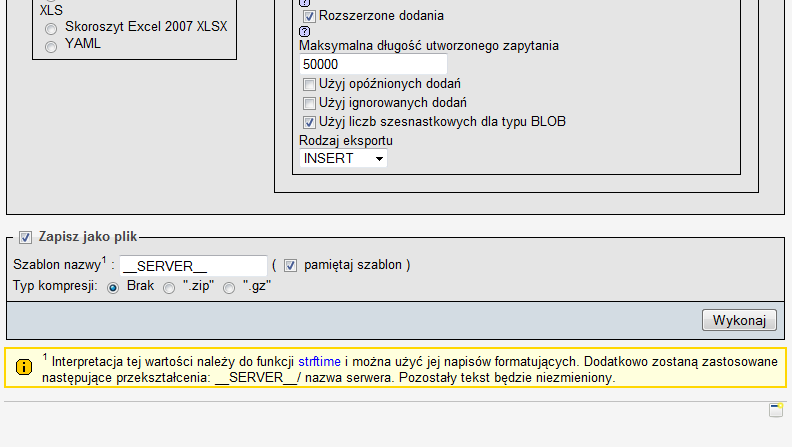Toggle Rozszerzone dodania checkbox

point(309,16)
